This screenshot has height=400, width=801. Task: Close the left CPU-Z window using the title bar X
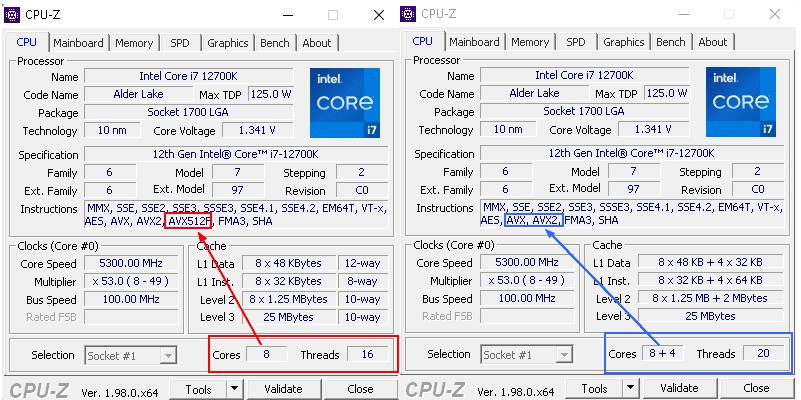pos(378,15)
